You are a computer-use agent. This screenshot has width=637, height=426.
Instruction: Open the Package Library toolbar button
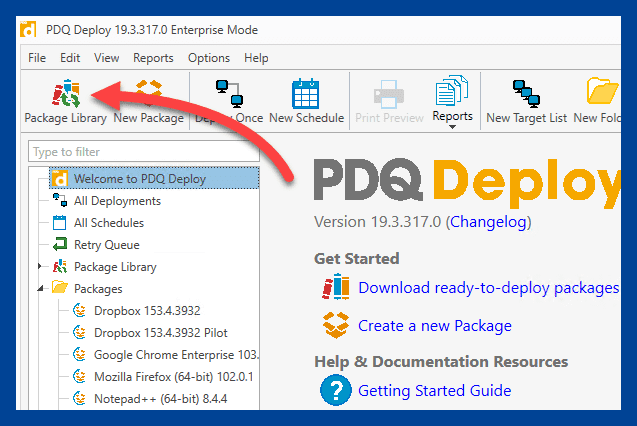click(65, 102)
